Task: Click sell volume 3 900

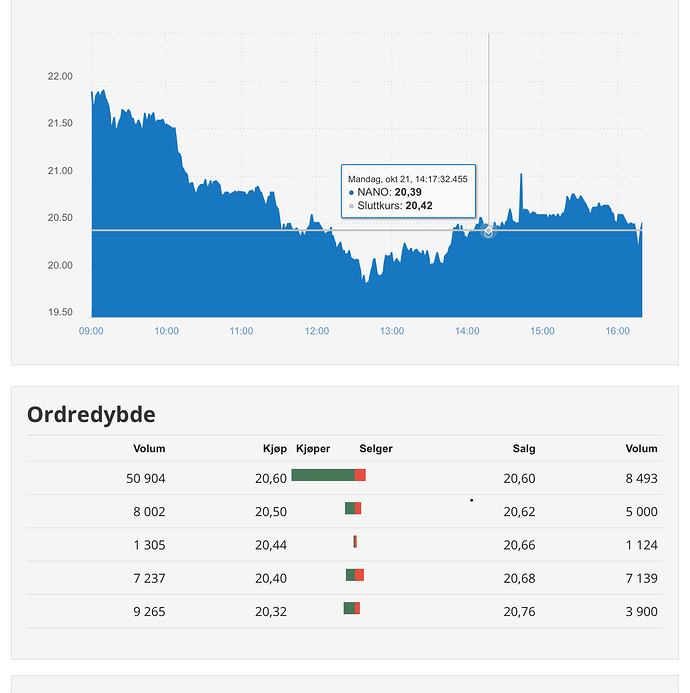Action: (641, 612)
